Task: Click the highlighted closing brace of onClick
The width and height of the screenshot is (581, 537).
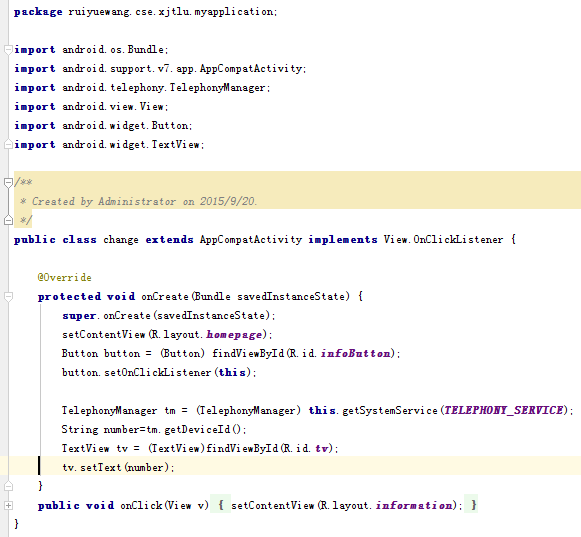Action: [474, 505]
